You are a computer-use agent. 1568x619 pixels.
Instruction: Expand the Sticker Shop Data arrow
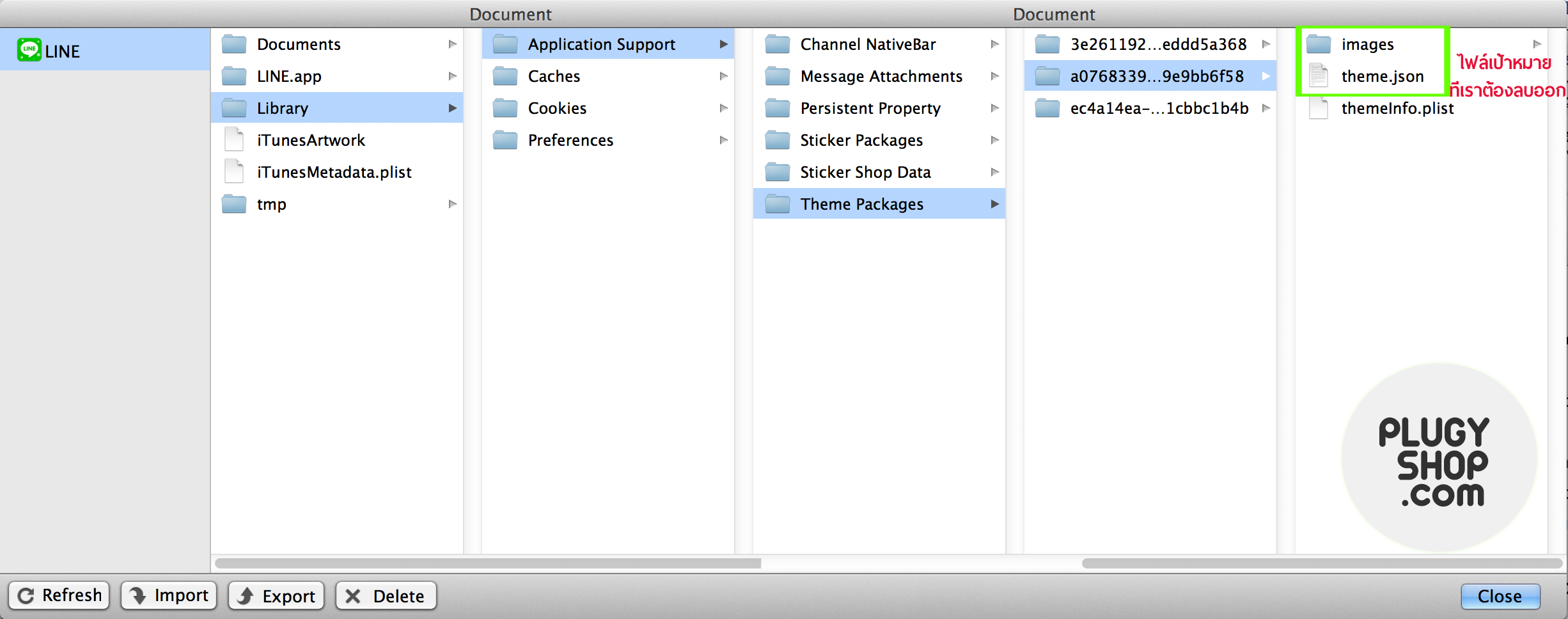tap(994, 172)
